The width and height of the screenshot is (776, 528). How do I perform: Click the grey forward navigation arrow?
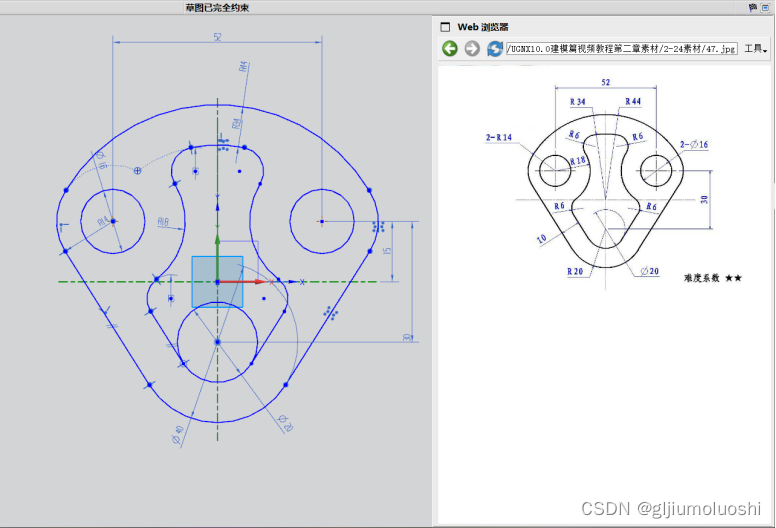click(x=472, y=48)
